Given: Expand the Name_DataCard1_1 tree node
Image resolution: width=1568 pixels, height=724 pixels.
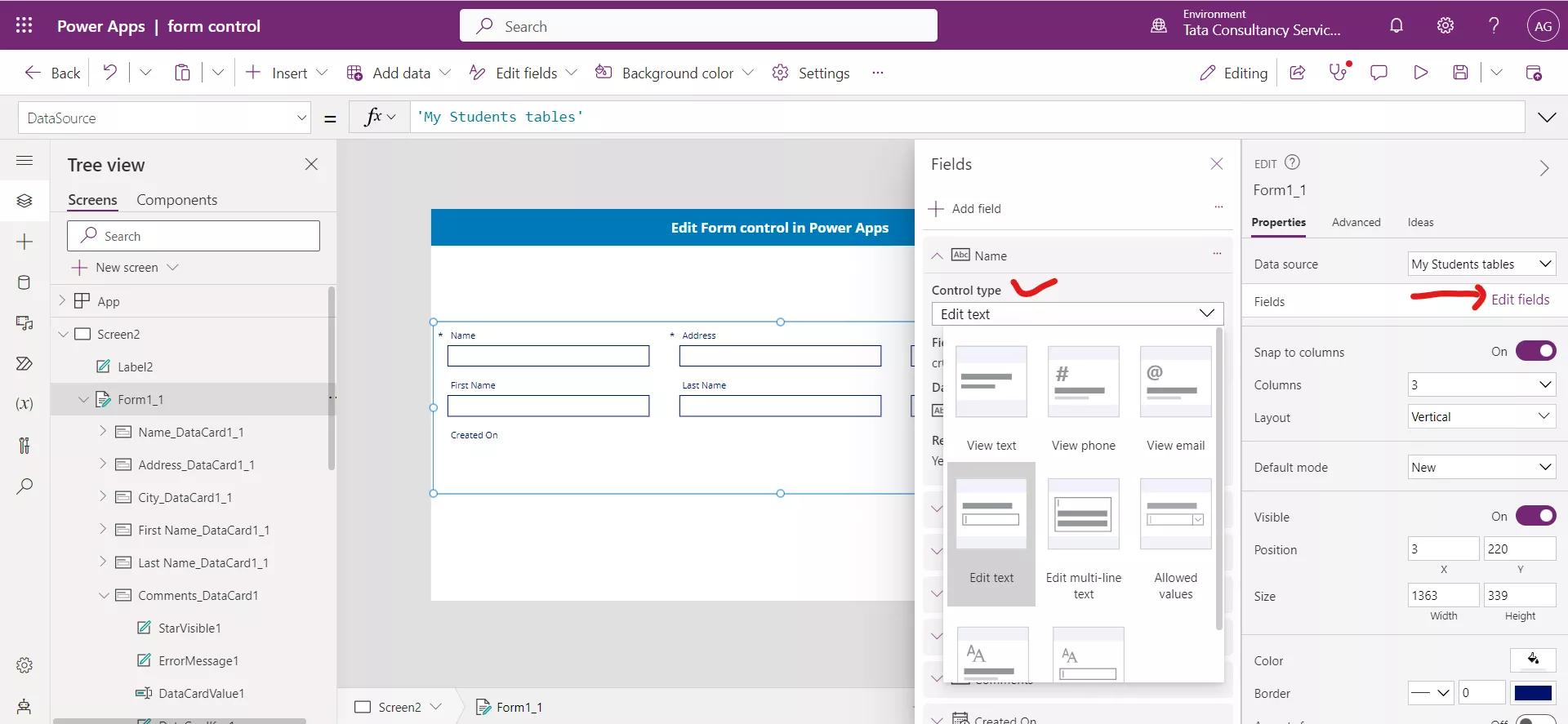Looking at the screenshot, I should 103,431.
